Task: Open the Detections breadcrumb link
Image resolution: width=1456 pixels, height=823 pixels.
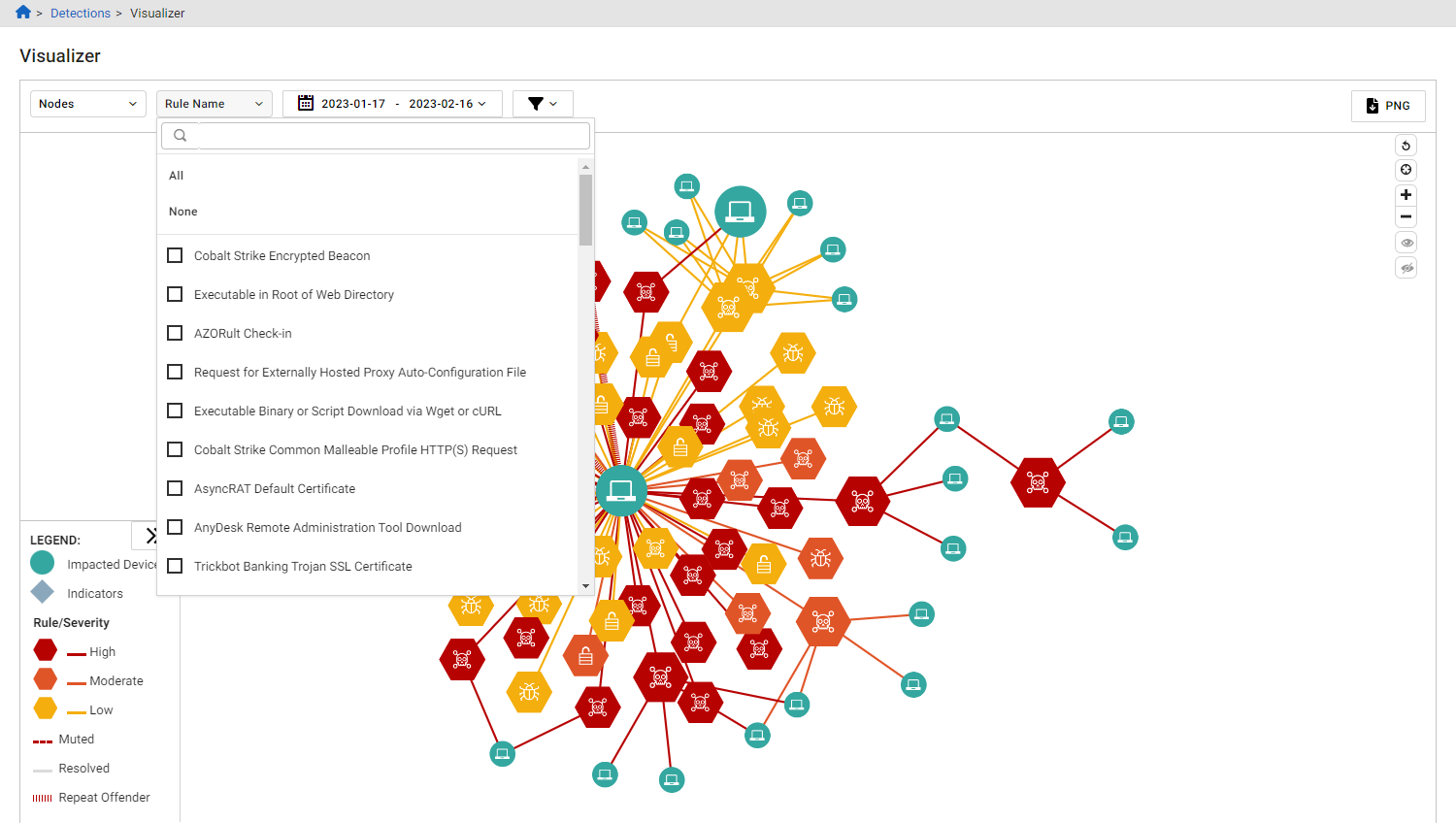Action: [x=81, y=13]
